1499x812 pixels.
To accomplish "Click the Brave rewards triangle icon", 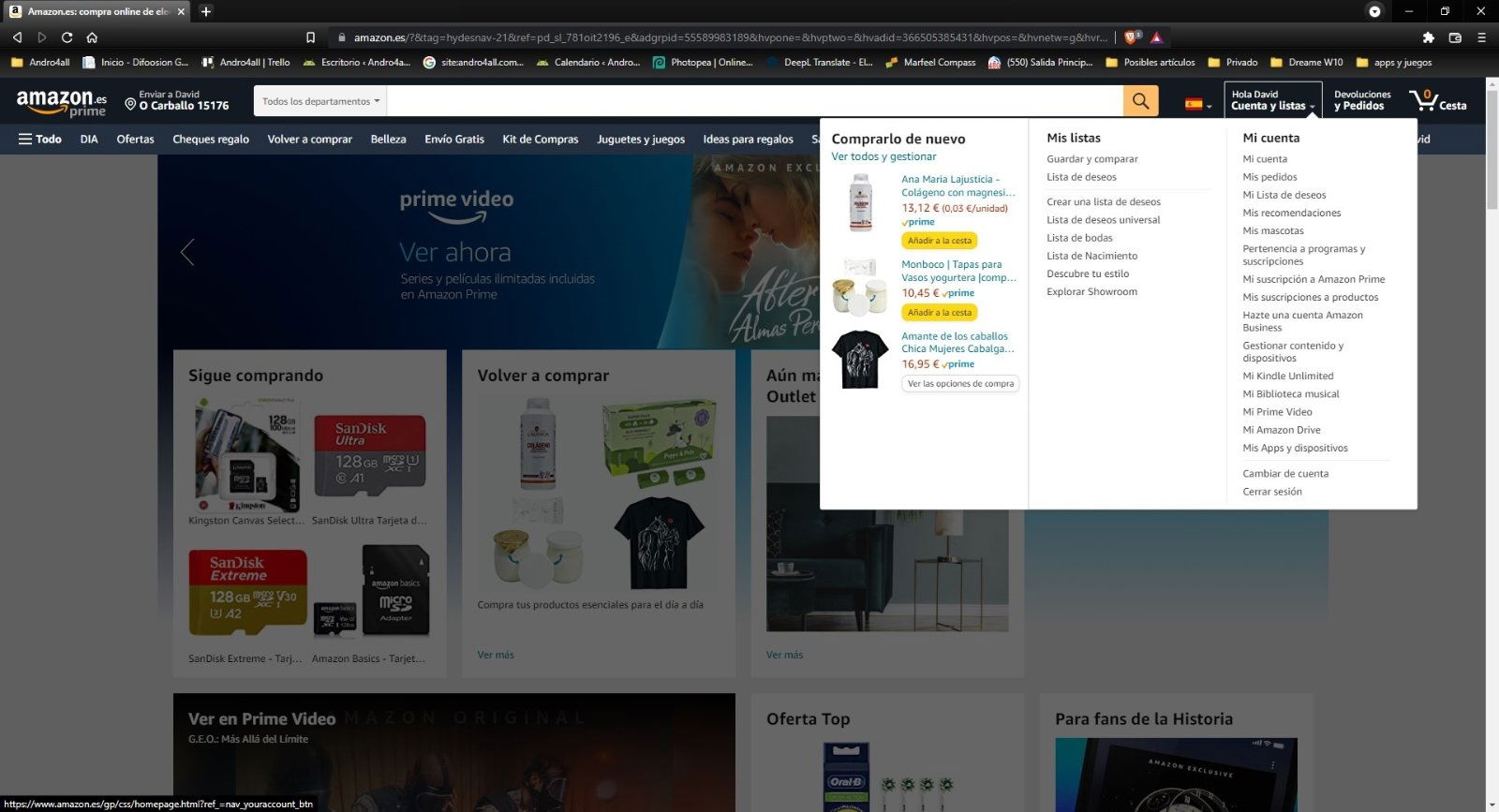I will coord(1156,37).
